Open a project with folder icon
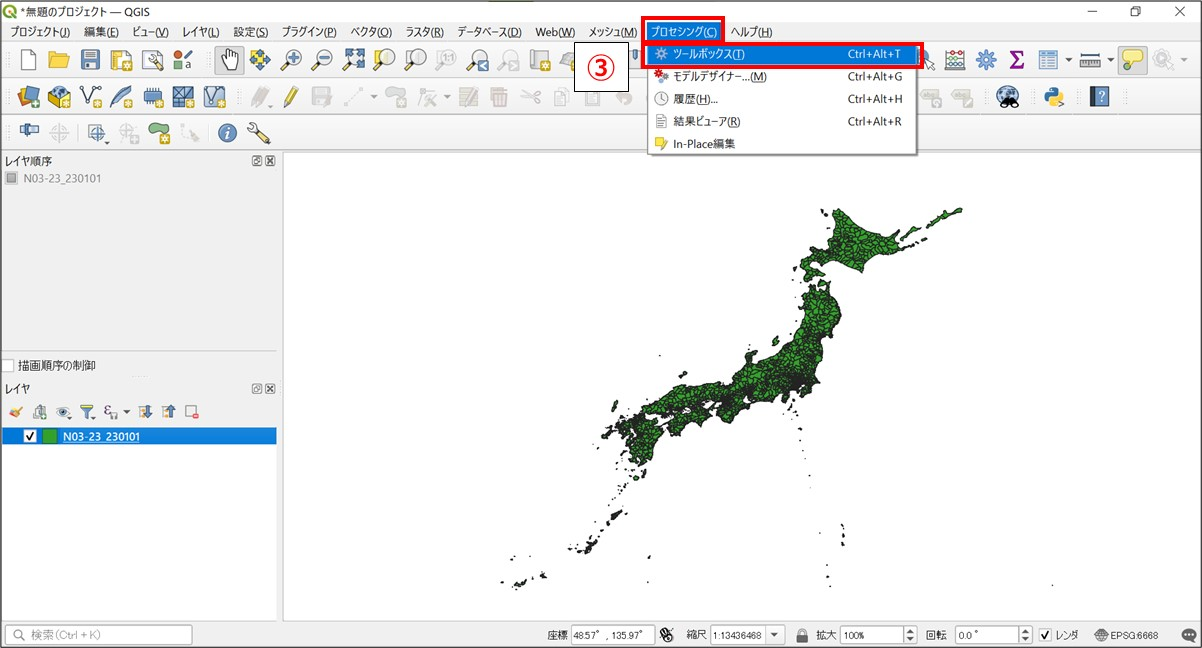The width and height of the screenshot is (1202, 648). point(59,59)
